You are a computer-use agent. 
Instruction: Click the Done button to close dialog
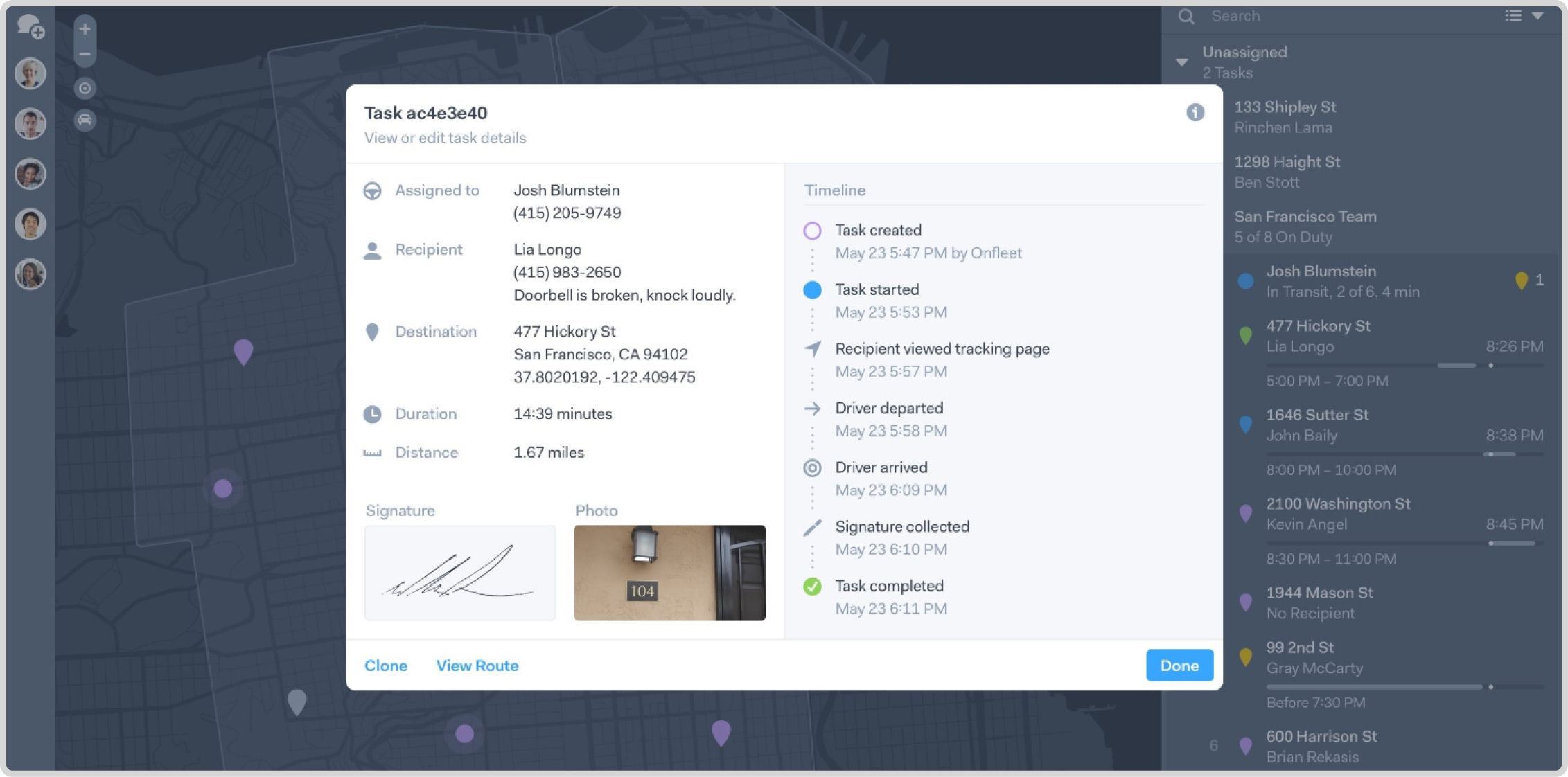tap(1180, 665)
